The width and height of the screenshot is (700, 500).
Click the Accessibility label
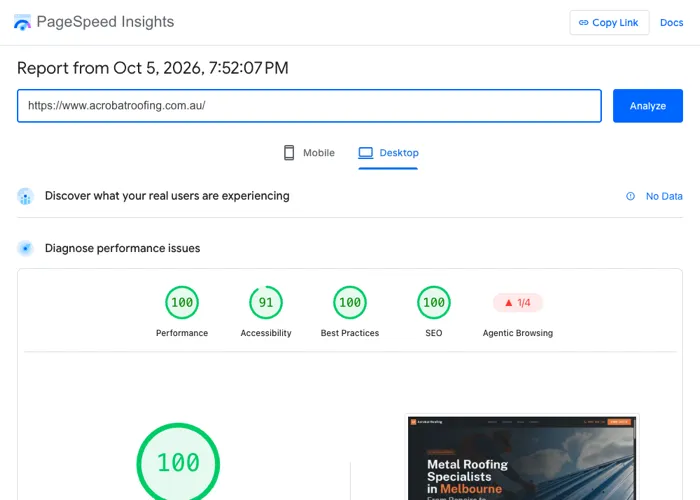click(x=266, y=333)
